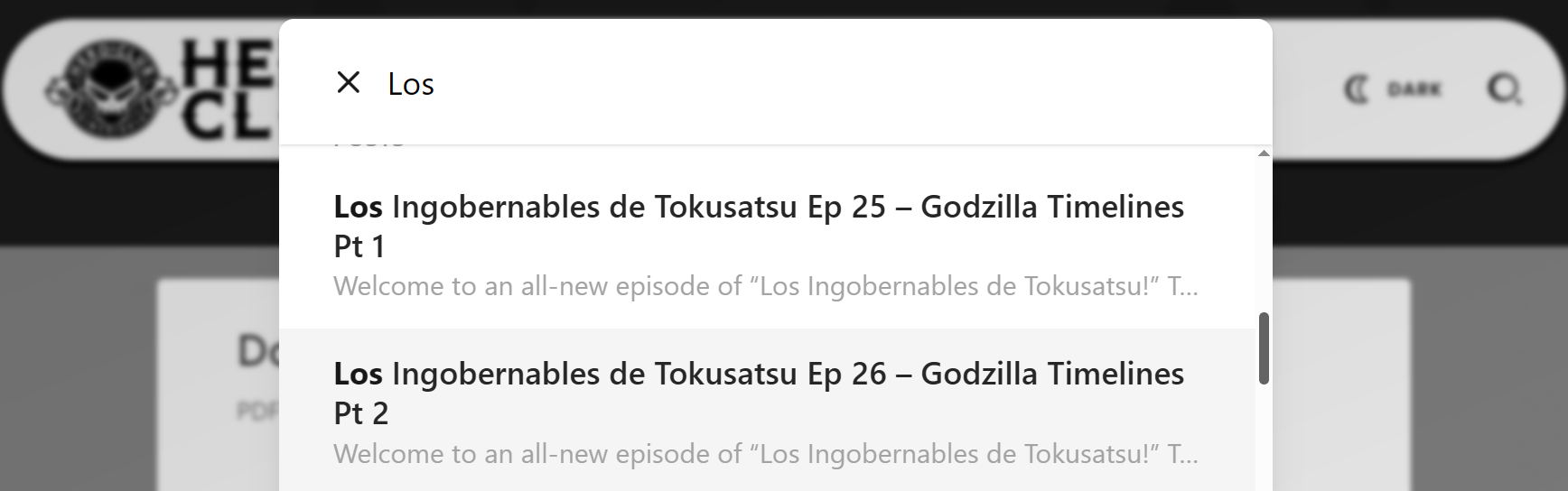Click the scrollbar track below the thumb

[1264, 438]
